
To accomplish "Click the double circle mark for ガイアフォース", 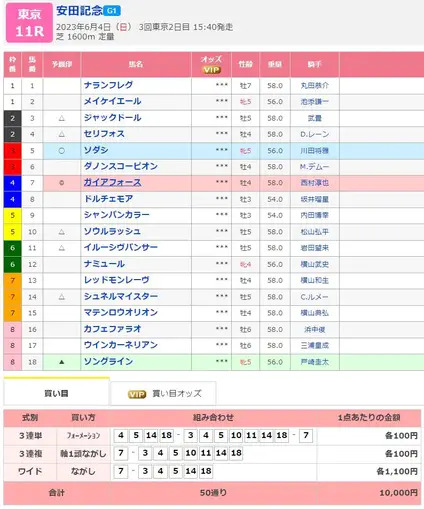I will 62,183.
